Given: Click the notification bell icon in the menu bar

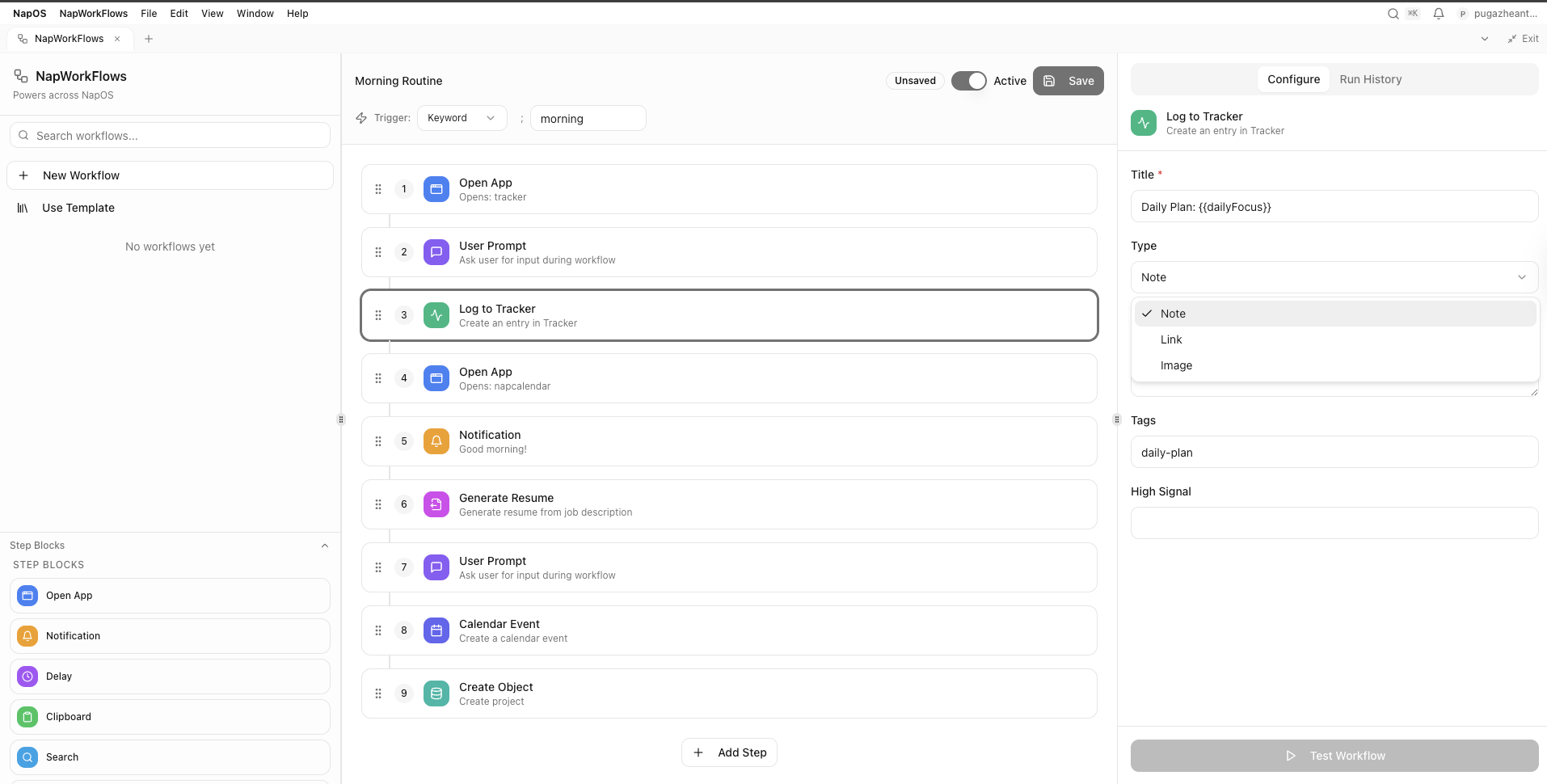Looking at the screenshot, I should pyautogui.click(x=1439, y=14).
